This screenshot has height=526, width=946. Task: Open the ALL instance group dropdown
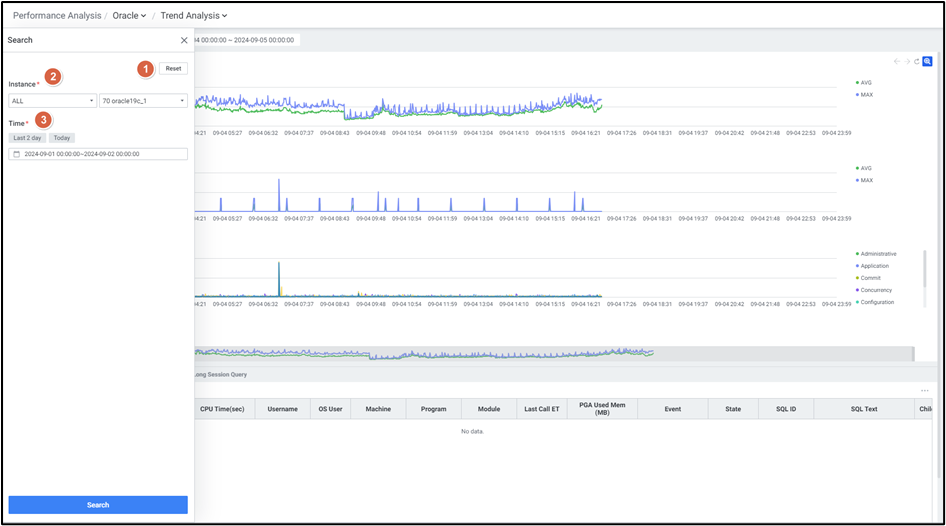[52, 101]
